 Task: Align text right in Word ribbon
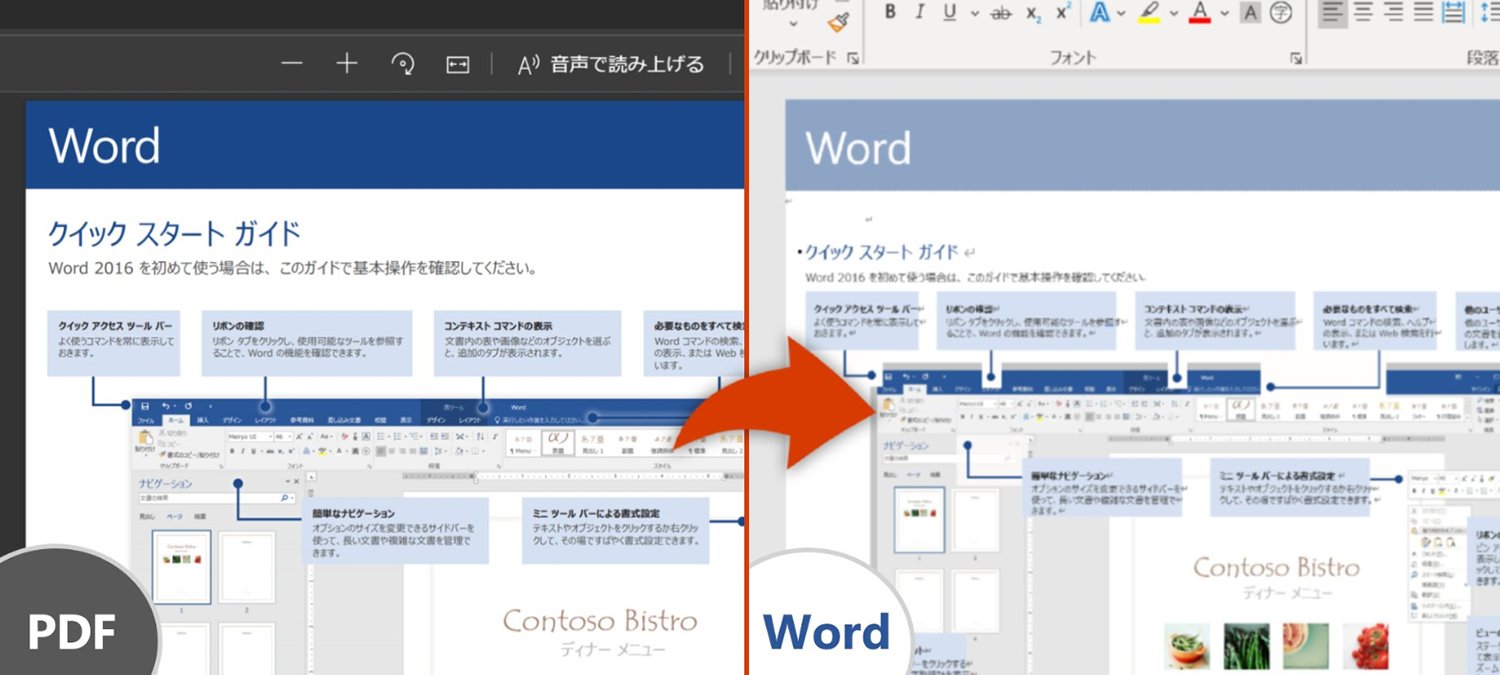click(1393, 12)
